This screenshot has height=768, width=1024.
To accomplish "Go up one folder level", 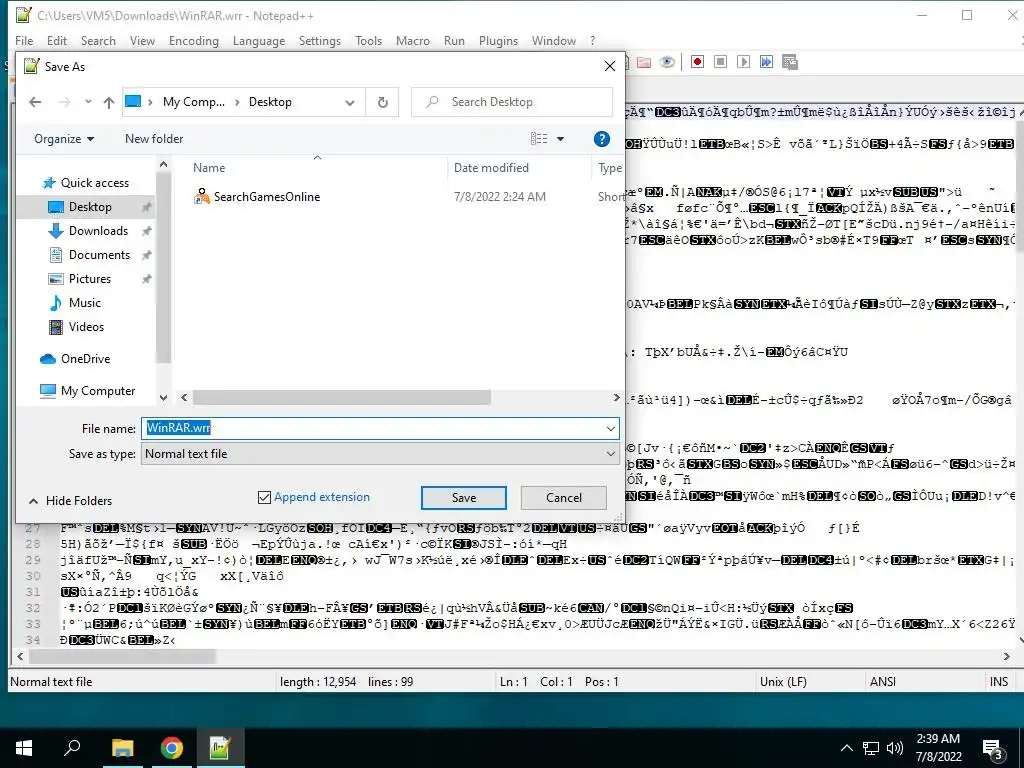I will (108, 102).
